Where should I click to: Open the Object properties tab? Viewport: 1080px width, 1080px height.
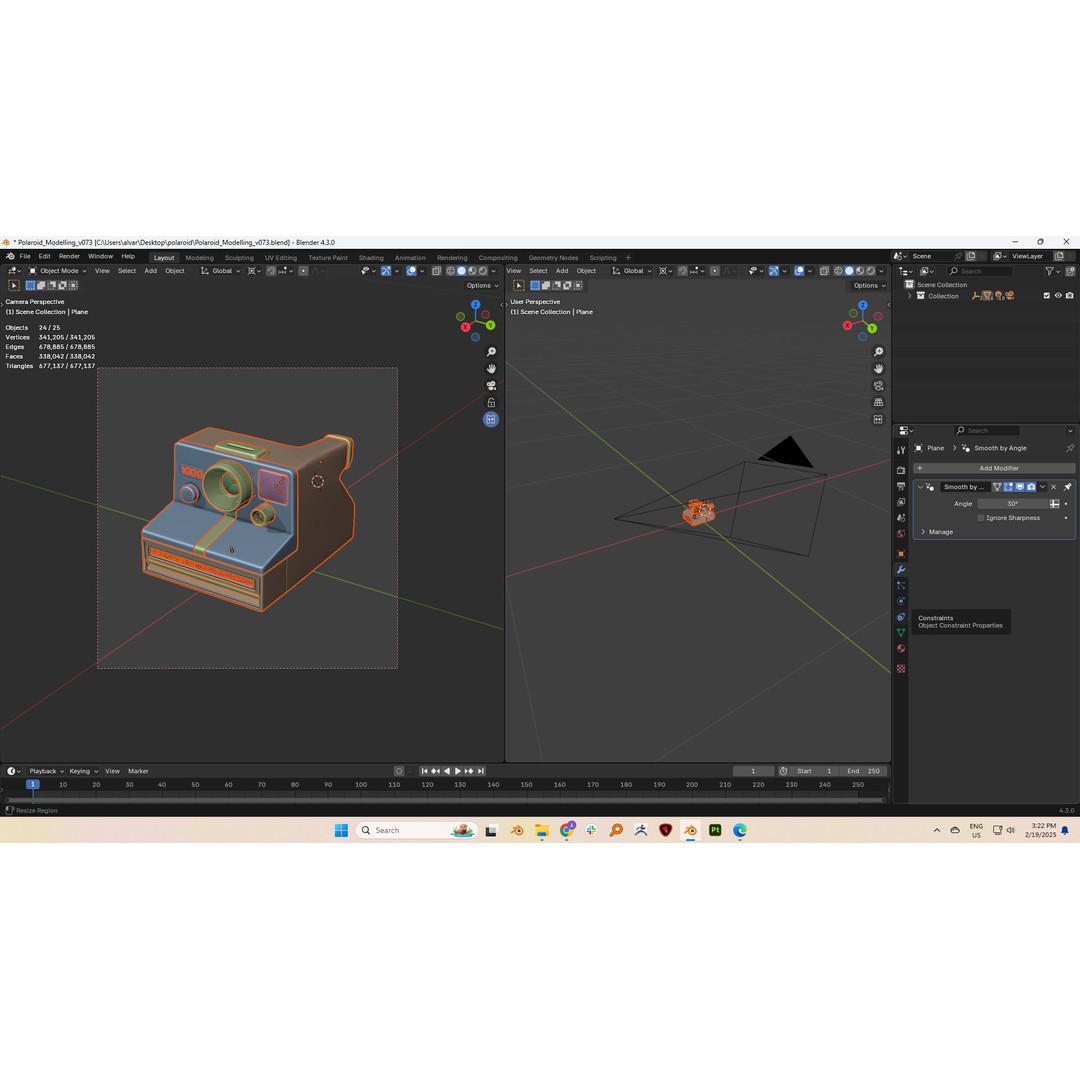pos(900,554)
